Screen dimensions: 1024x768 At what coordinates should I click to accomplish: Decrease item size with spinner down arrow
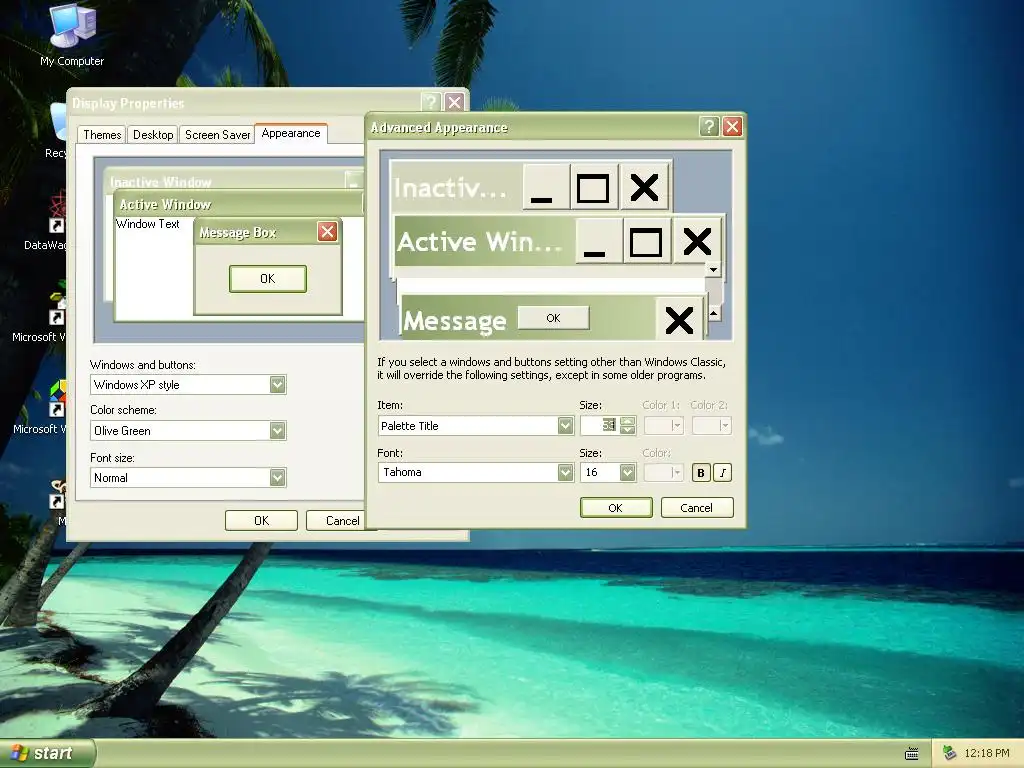(628, 430)
